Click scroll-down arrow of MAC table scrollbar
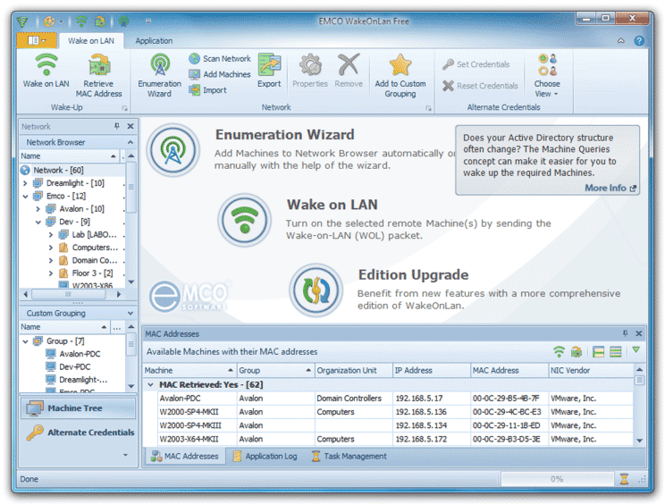The image size is (665, 504). coord(639,441)
